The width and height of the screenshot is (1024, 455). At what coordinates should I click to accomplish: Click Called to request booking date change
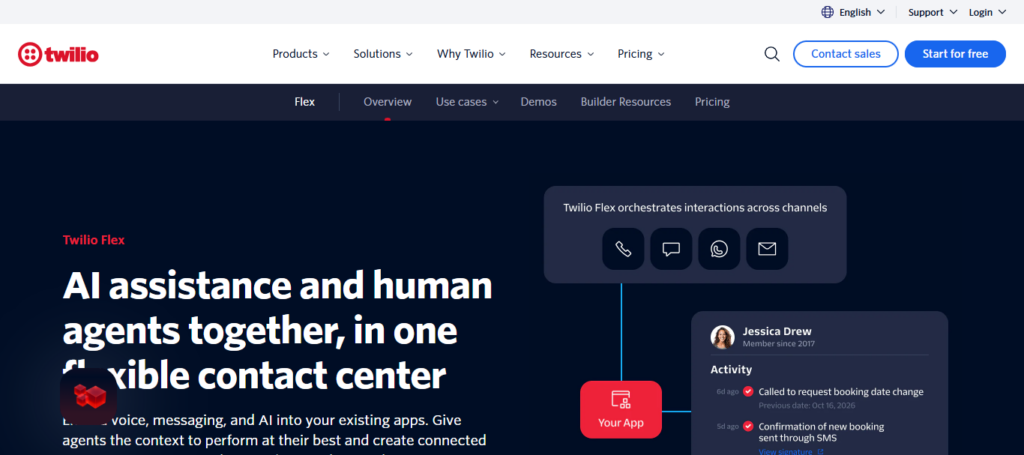(x=840, y=392)
